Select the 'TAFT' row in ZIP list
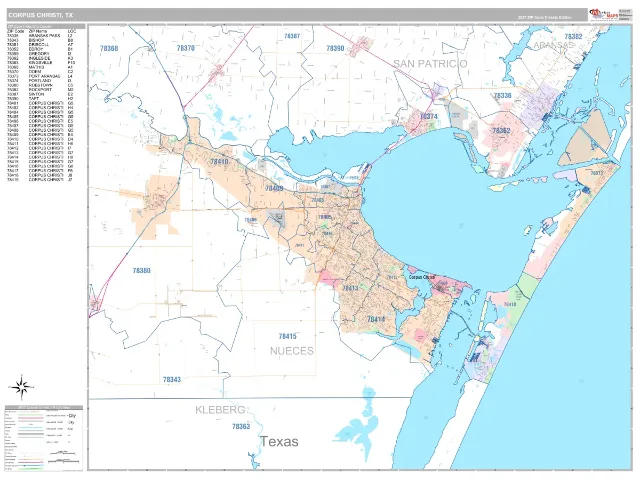 click(x=41, y=99)
